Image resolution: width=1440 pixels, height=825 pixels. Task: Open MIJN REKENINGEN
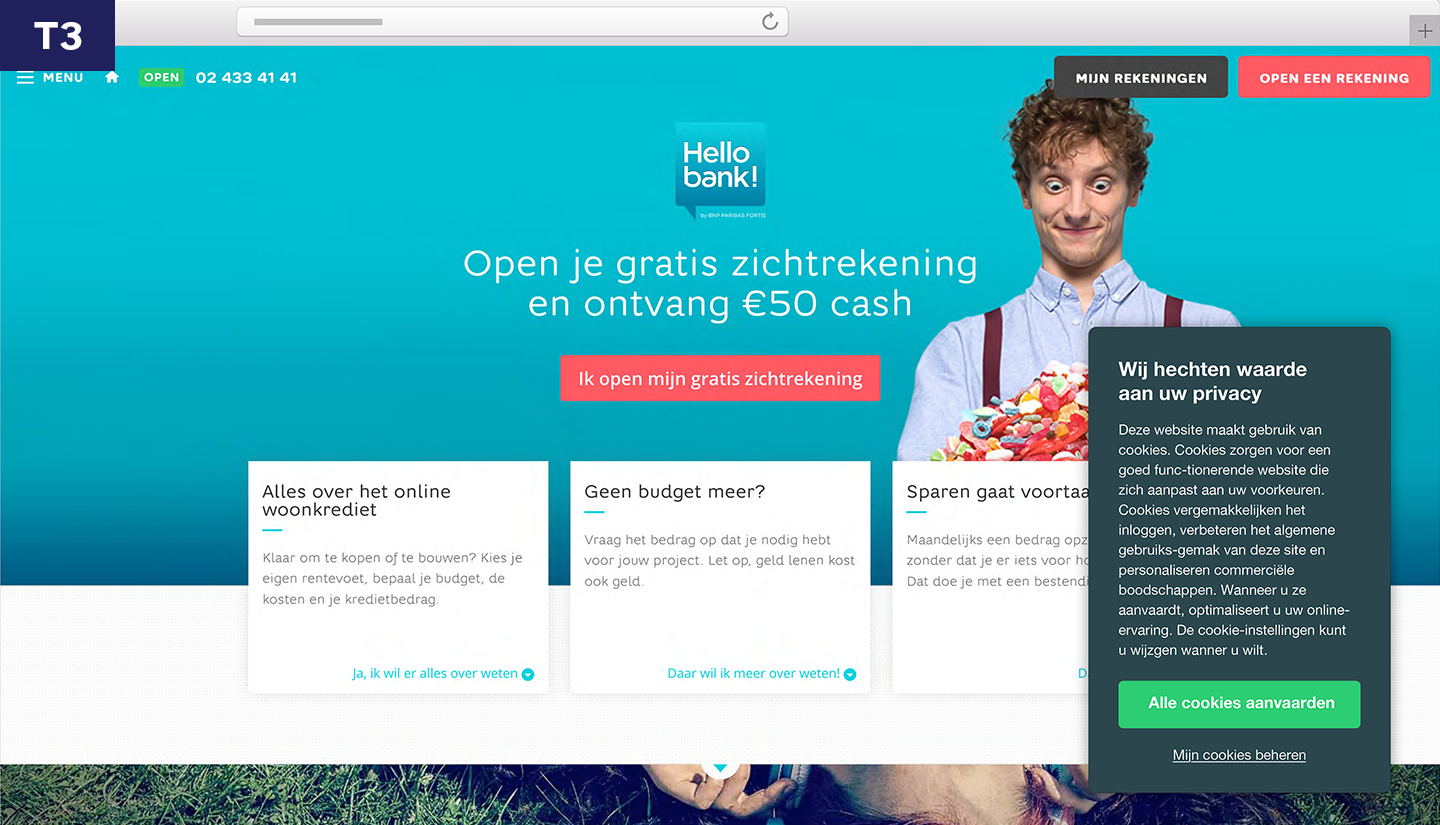pyautogui.click(x=1141, y=77)
